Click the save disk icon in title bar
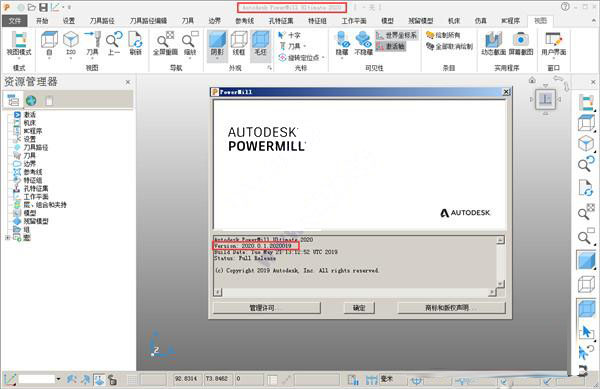600x389 pixels. 44,7
